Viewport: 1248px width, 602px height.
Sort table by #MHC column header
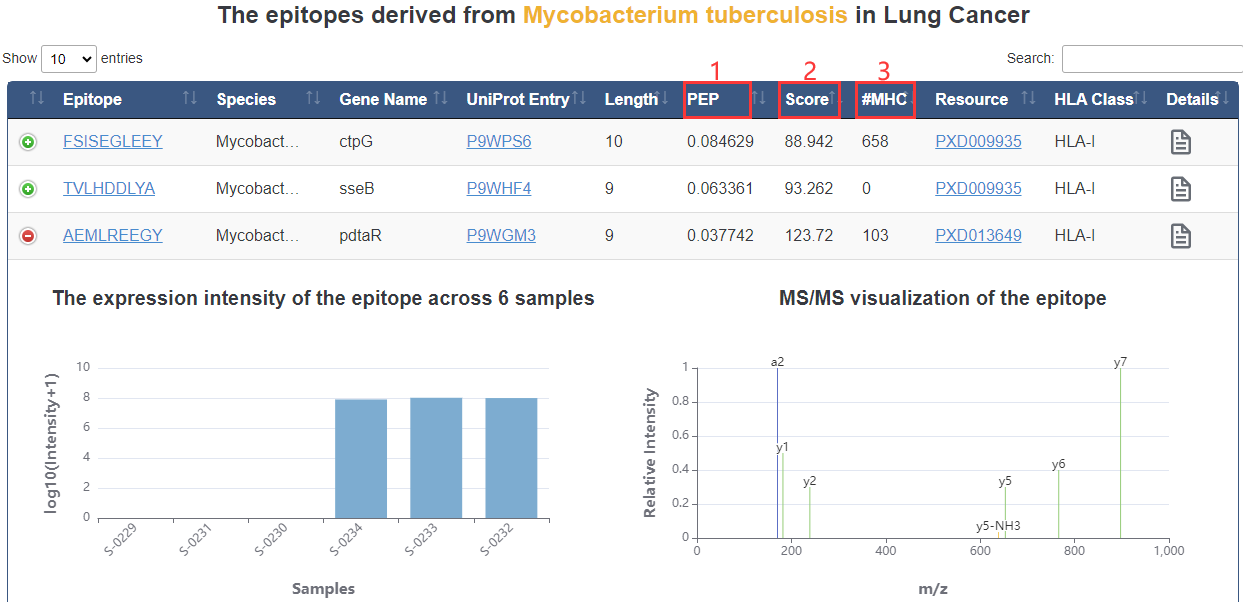[x=884, y=99]
